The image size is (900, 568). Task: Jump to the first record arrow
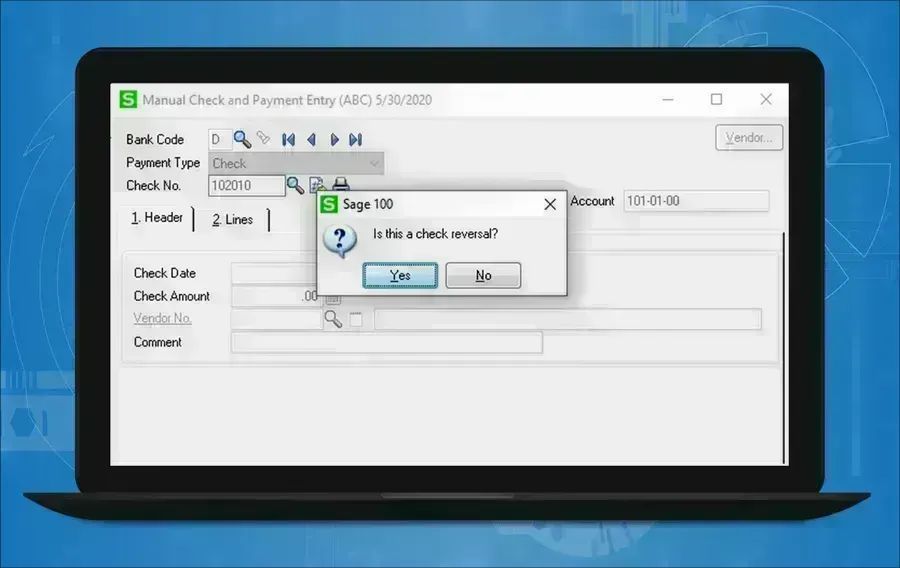pyautogui.click(x=288, y=139)
